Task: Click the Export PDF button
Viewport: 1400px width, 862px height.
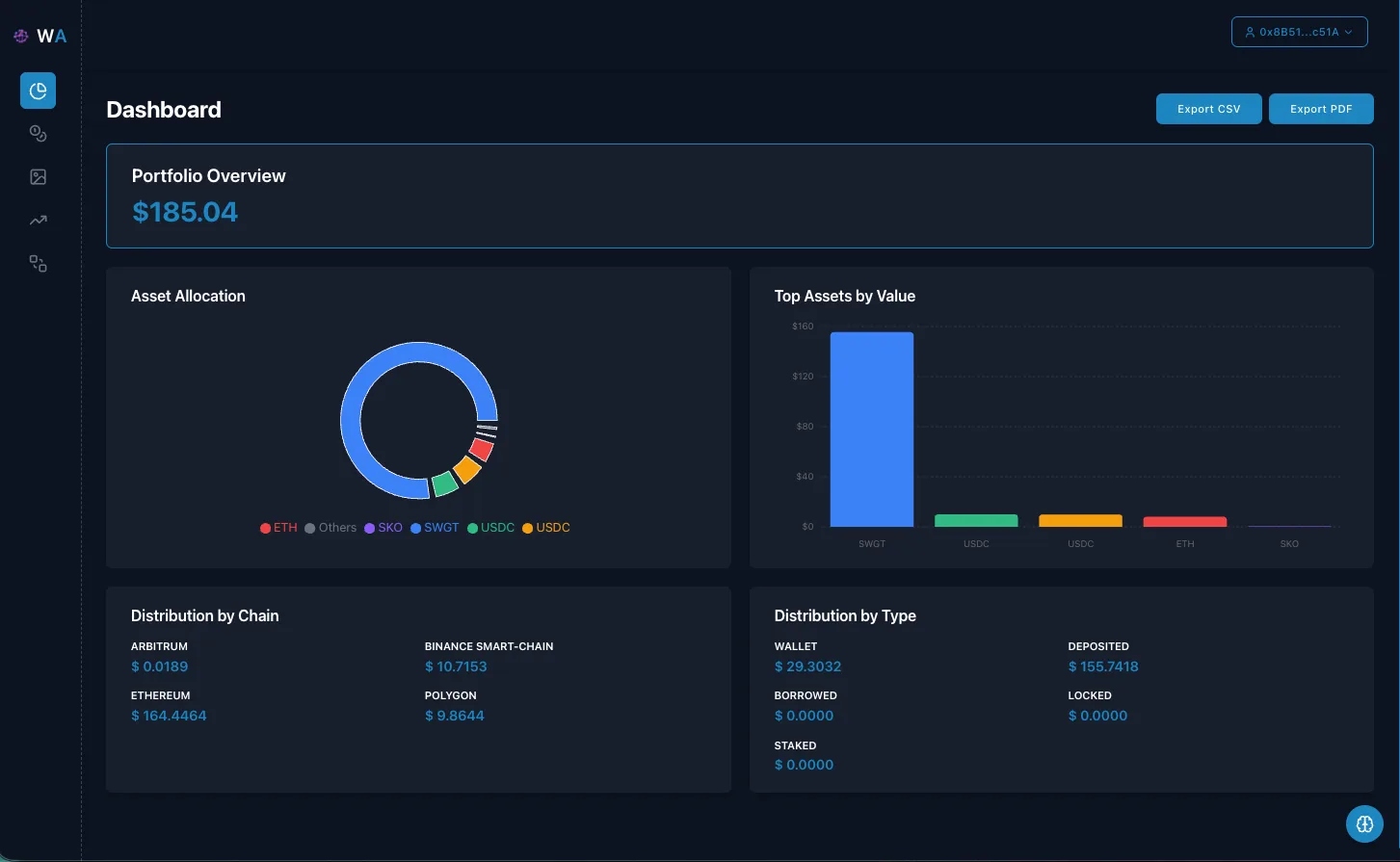Action: coord(1321,109)
